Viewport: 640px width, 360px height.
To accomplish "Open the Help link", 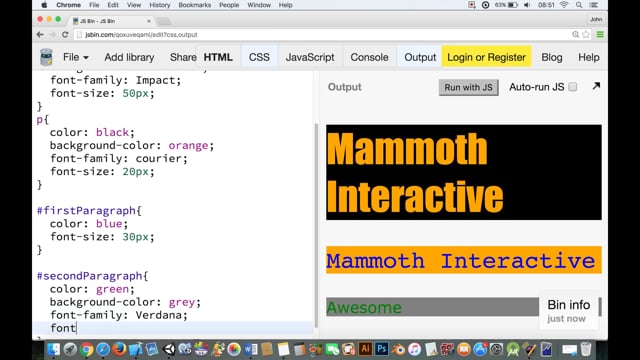I will coord(589,57).
